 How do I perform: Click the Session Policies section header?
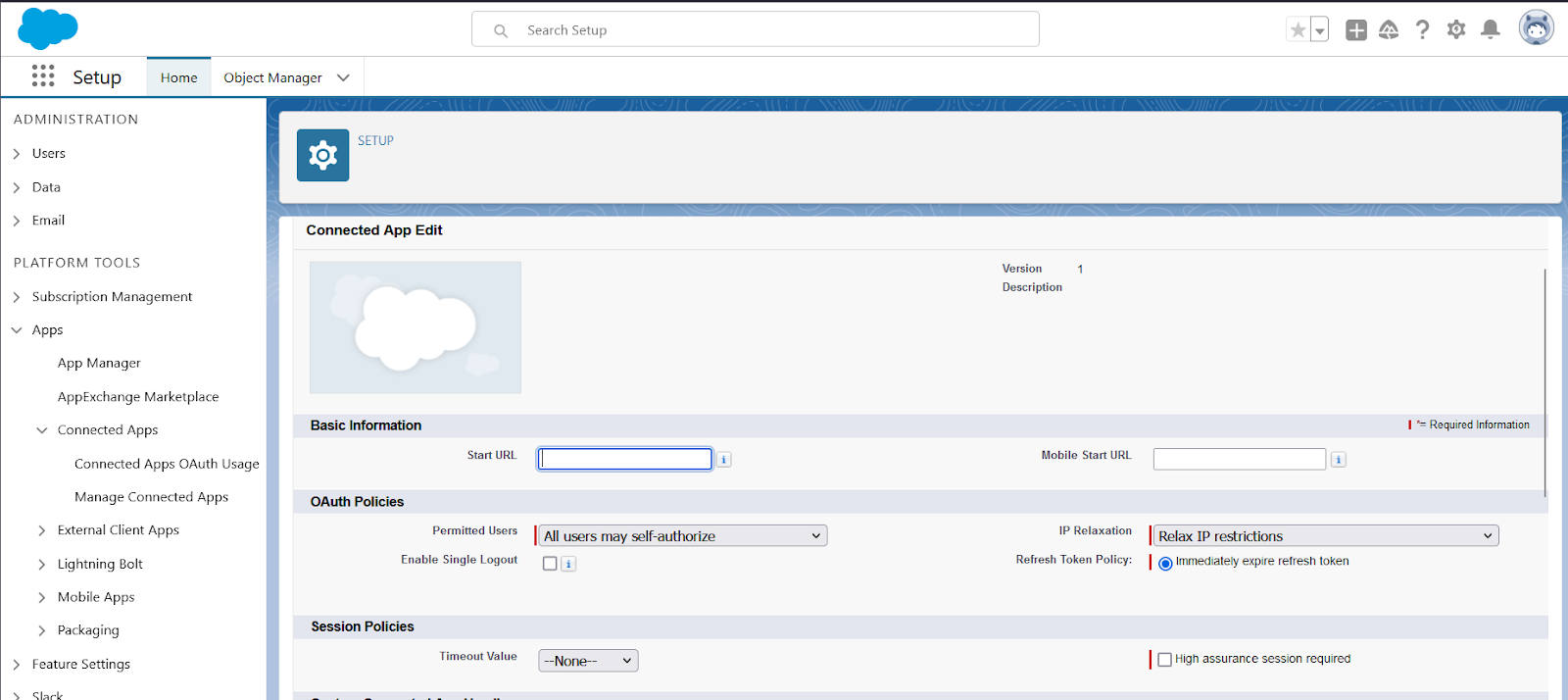click(x=363, y=626)
